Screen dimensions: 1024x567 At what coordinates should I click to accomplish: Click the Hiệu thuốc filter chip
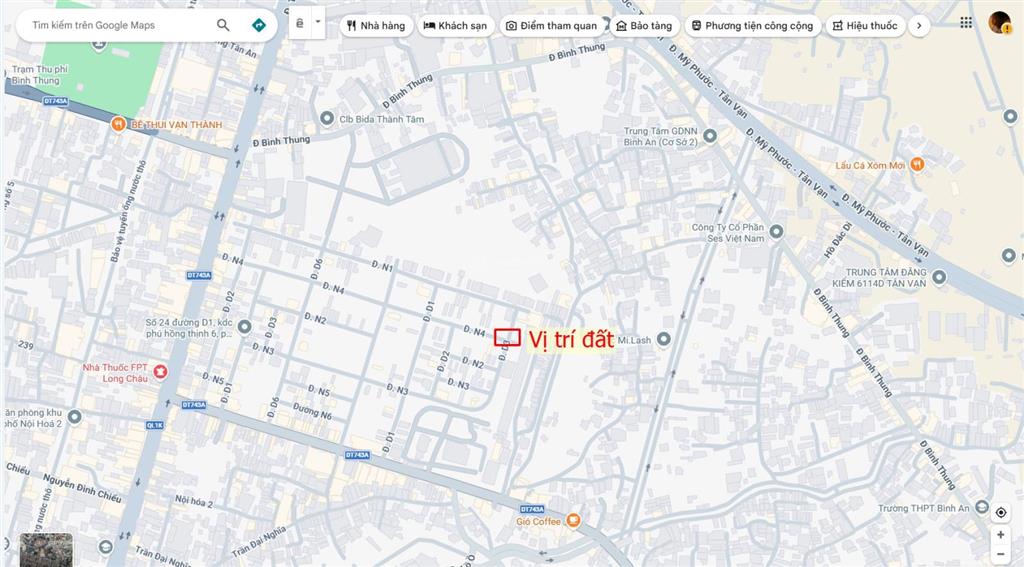(865, 25)
